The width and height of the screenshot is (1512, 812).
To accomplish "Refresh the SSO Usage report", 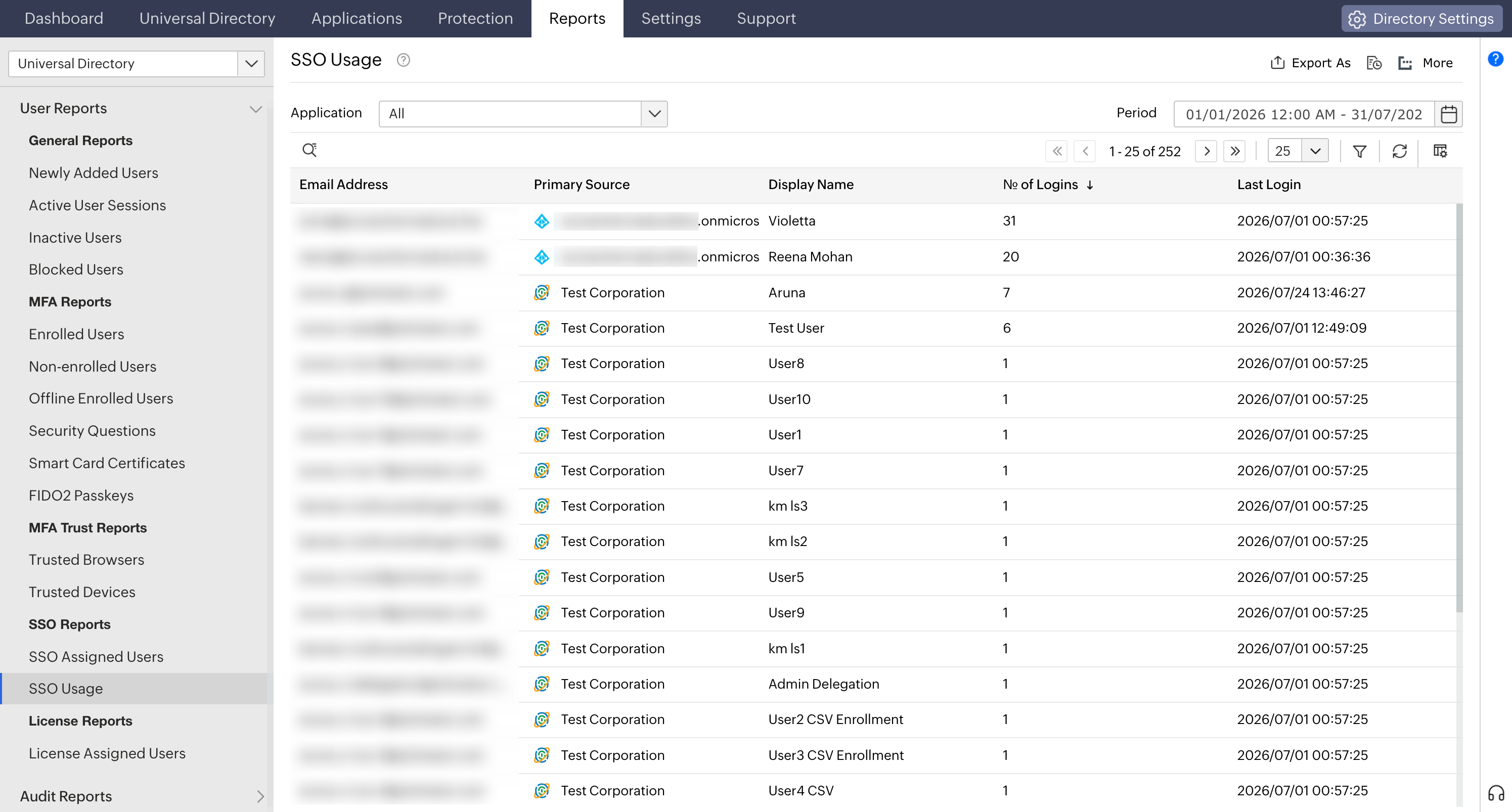I will [x=1399, y=151].
